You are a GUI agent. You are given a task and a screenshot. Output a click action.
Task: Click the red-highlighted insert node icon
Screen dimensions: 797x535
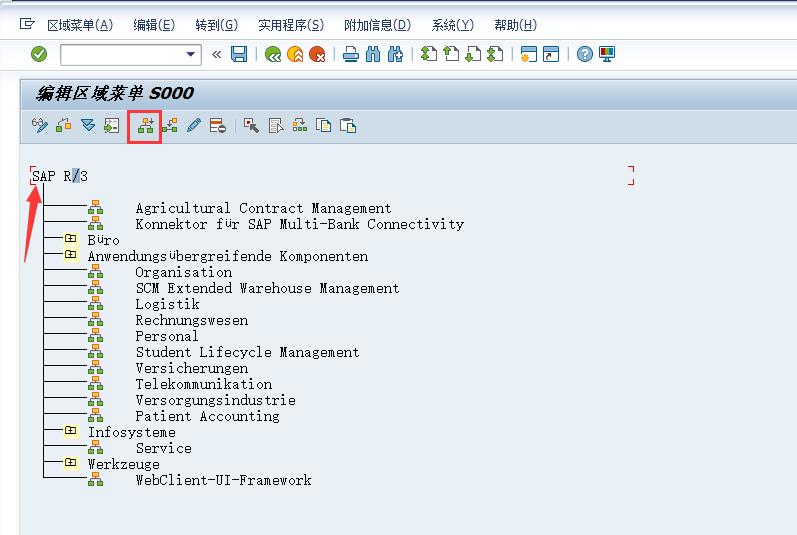pyautogui.click(x=146, y=126)
